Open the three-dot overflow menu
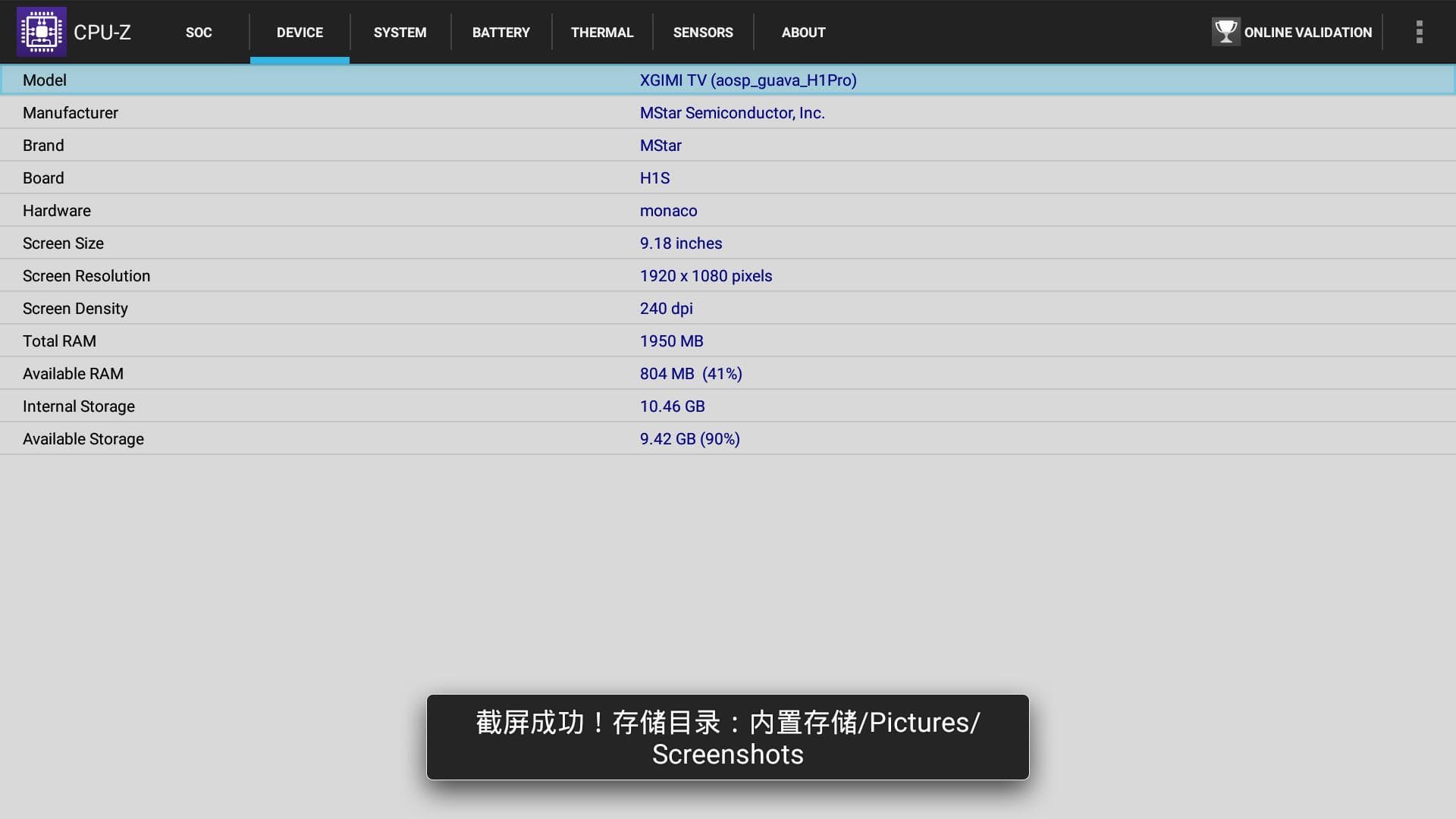Screen dimensions: 1456x819 pos(1419,32)
